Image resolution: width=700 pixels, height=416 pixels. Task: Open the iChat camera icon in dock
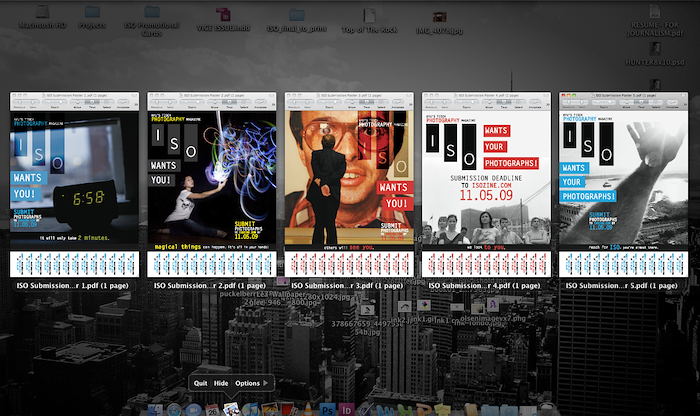pos(193,410)
